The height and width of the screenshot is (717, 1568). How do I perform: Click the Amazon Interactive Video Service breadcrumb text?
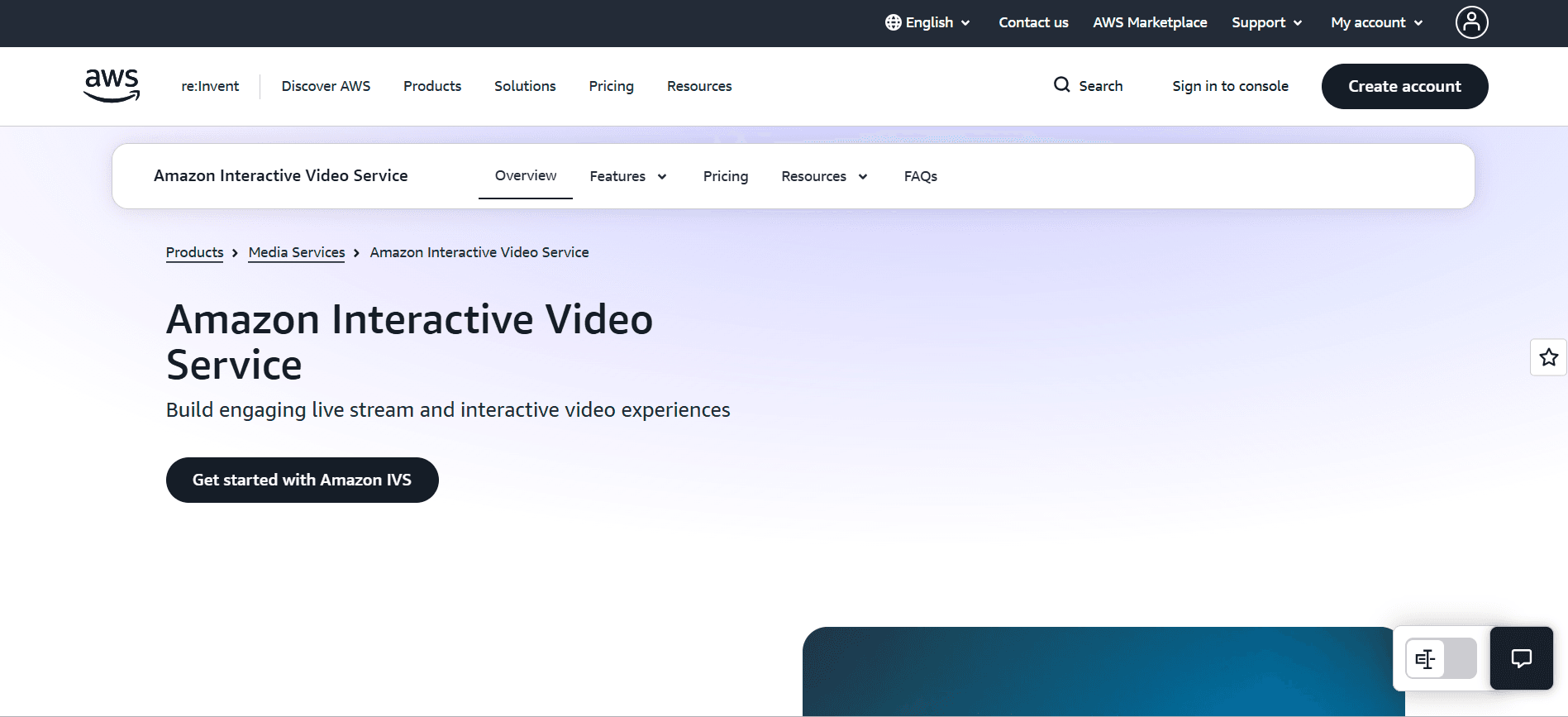tap(479, 252)
